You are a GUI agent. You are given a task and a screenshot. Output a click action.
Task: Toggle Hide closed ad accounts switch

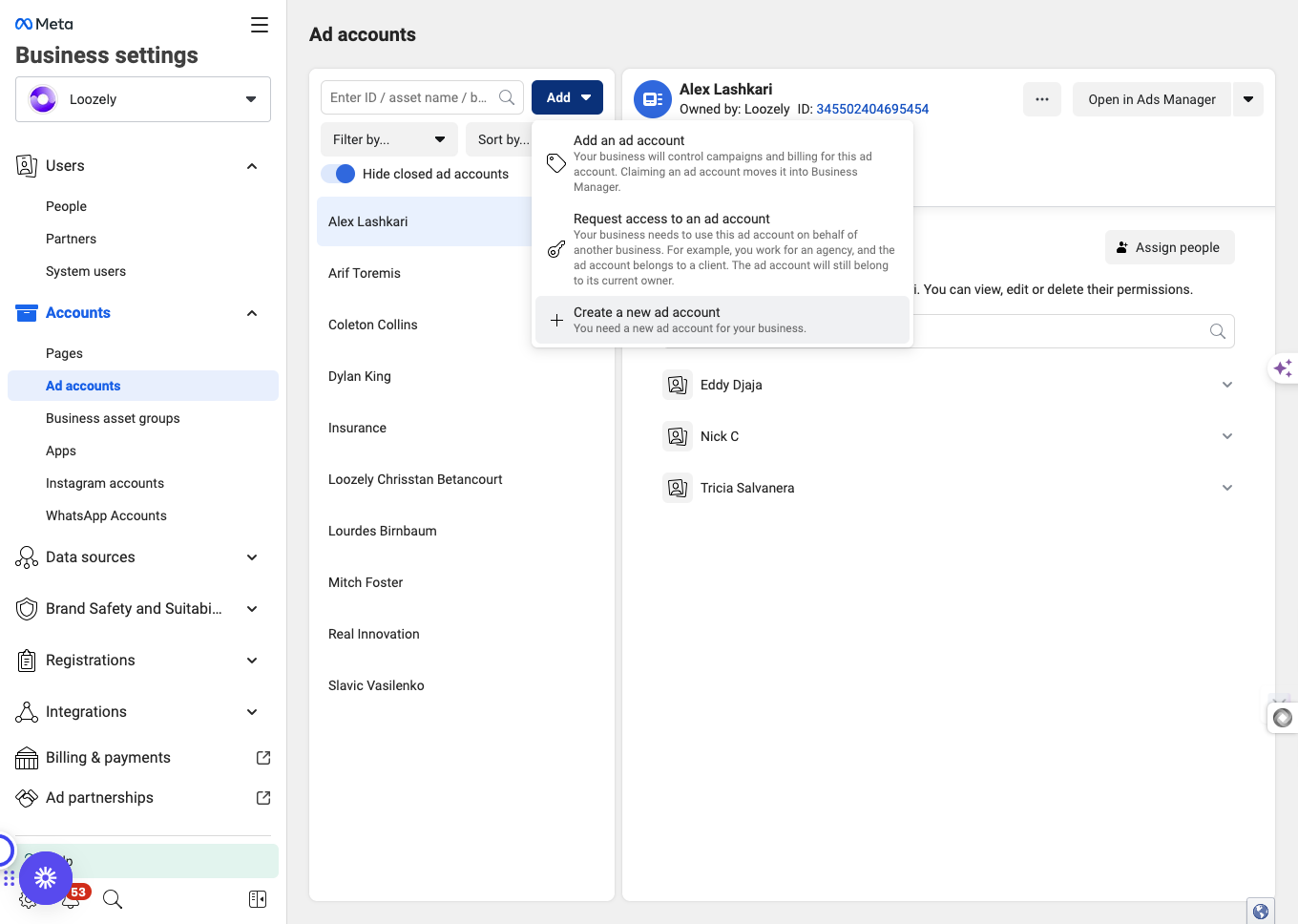coord(338,174)
